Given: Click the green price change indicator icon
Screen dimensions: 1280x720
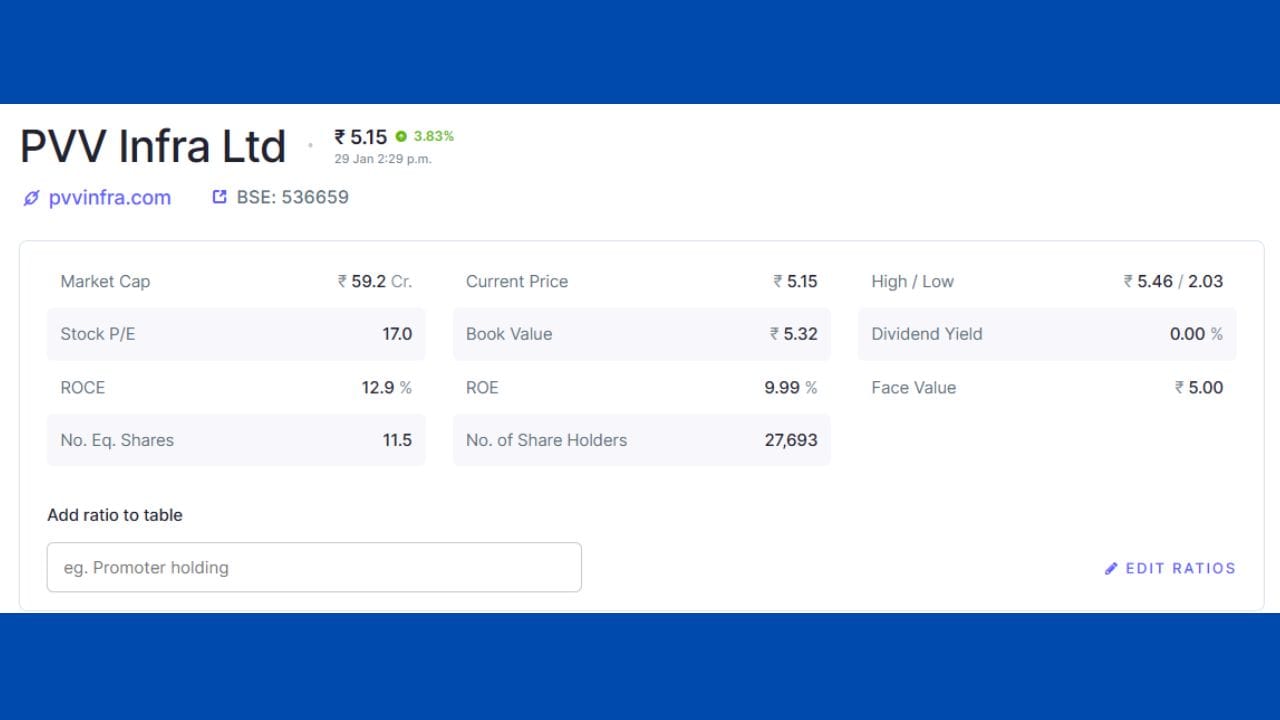Looking at the screenshot, I should [401, 136].
